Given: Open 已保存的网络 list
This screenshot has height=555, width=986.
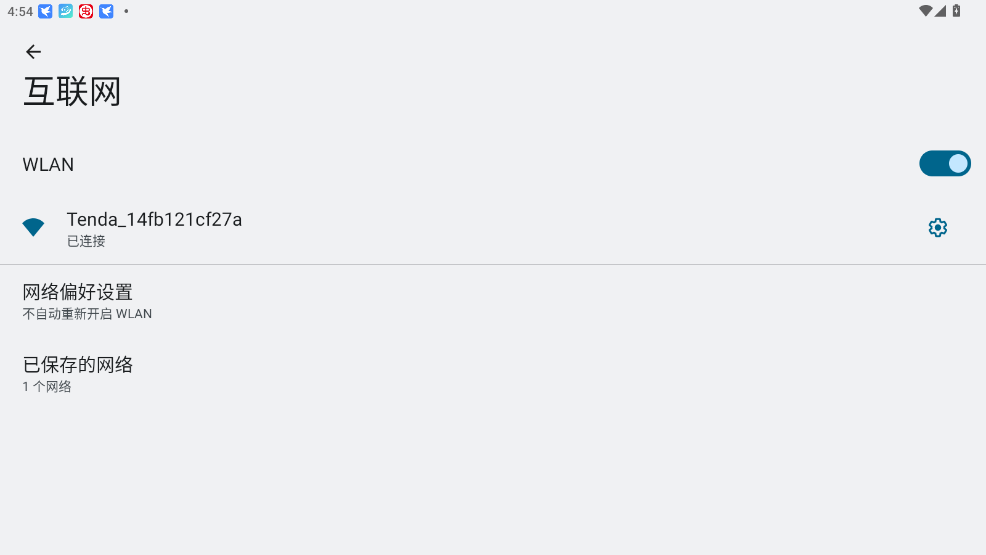Looking at the screenshot, I should [x=493, y=374].
